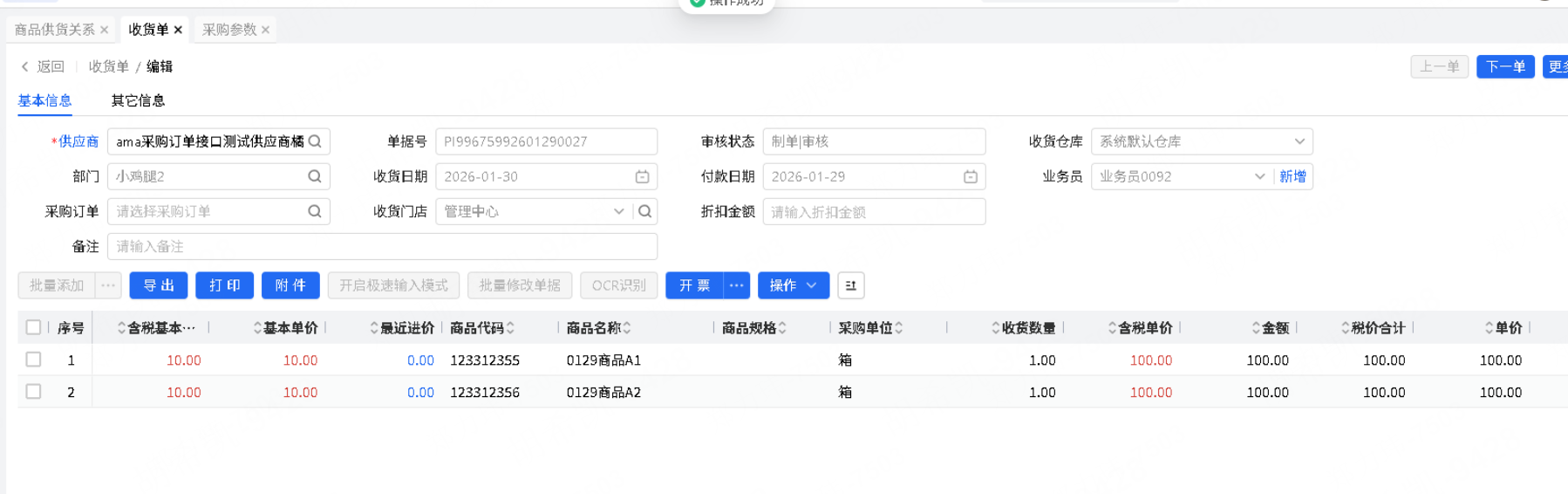This screenshot has height=494, width=1568.
Task: Open the ellipsis menu beside 开票
Action: (x=737, y=285)
